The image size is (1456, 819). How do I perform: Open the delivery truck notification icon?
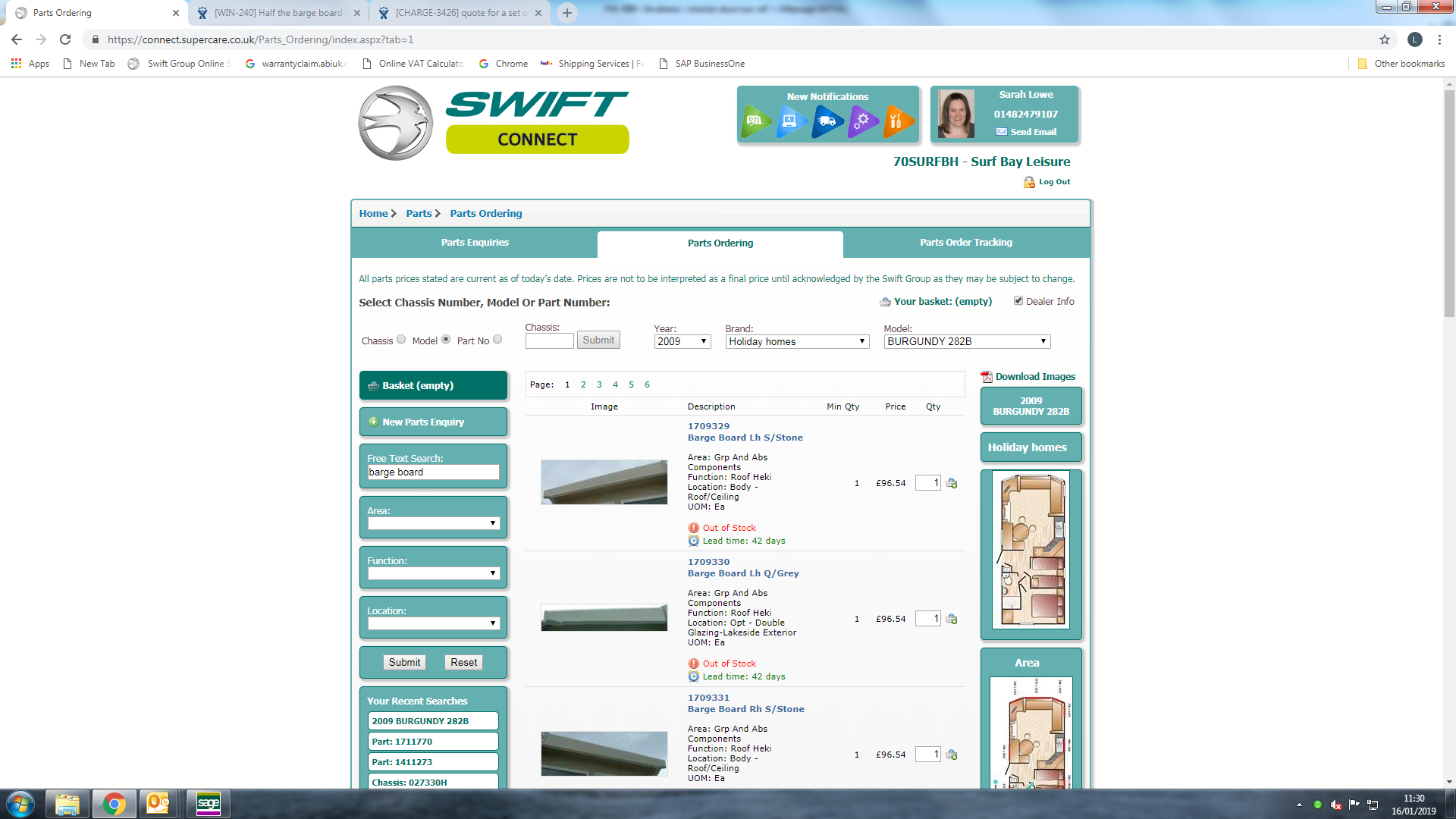coord(827,121)
